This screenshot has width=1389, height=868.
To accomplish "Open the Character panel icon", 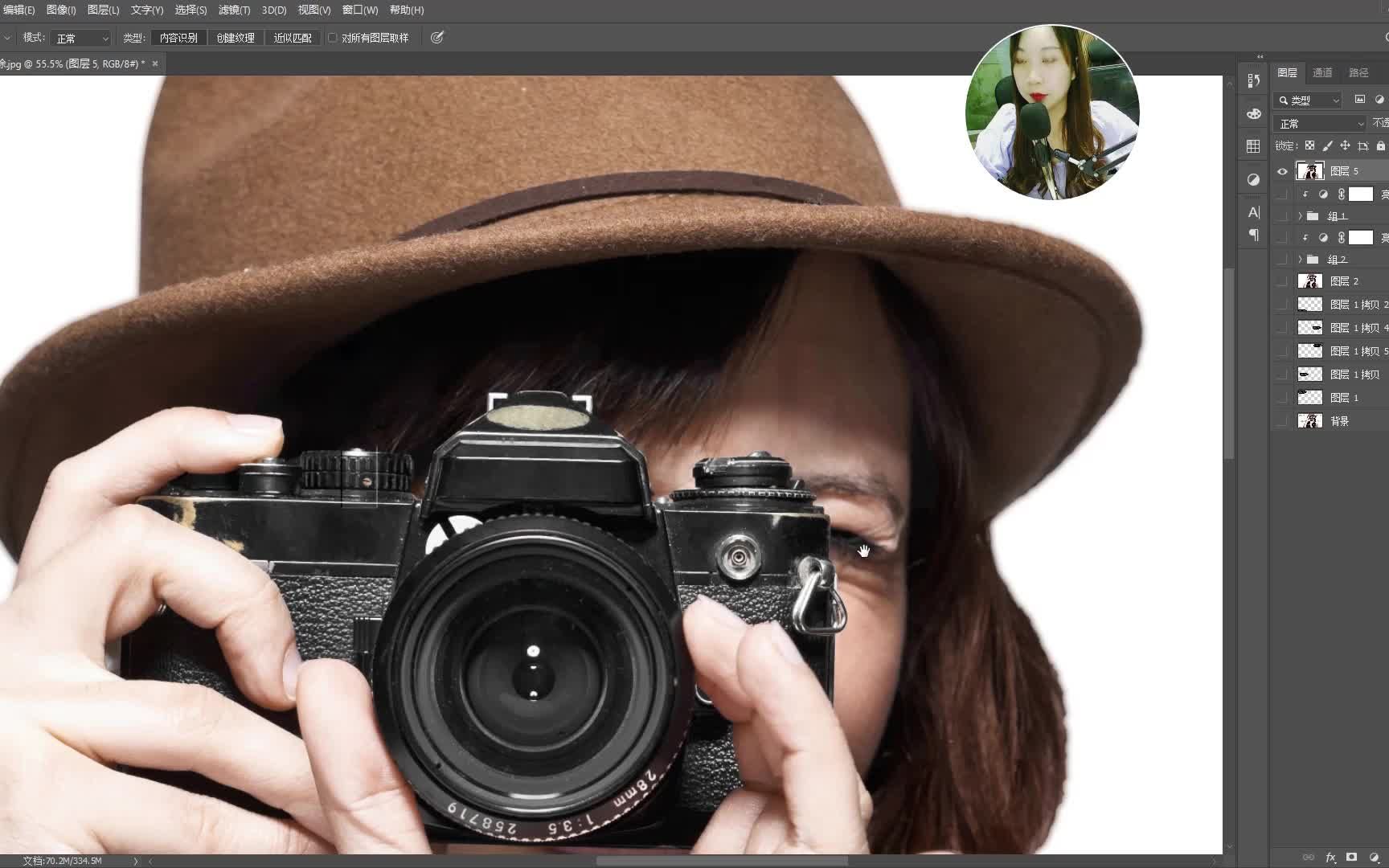I will (x=1253, y=212).
